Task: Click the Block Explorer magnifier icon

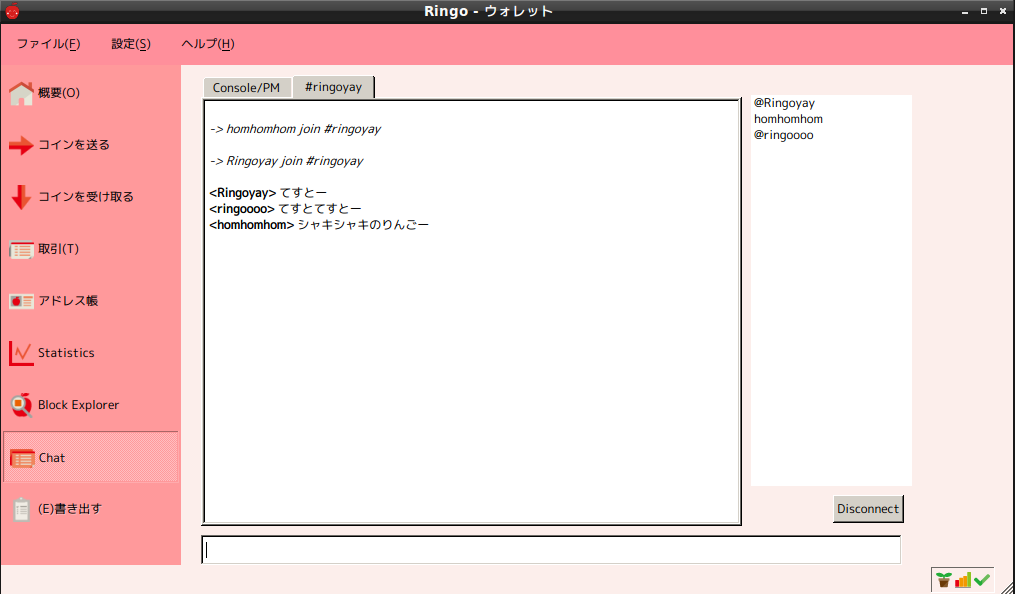Action: 21,405
